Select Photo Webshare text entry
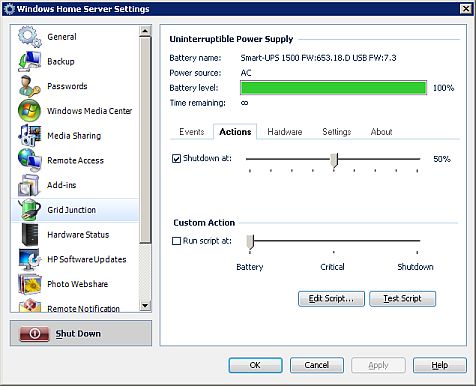 tap(78, 284)
